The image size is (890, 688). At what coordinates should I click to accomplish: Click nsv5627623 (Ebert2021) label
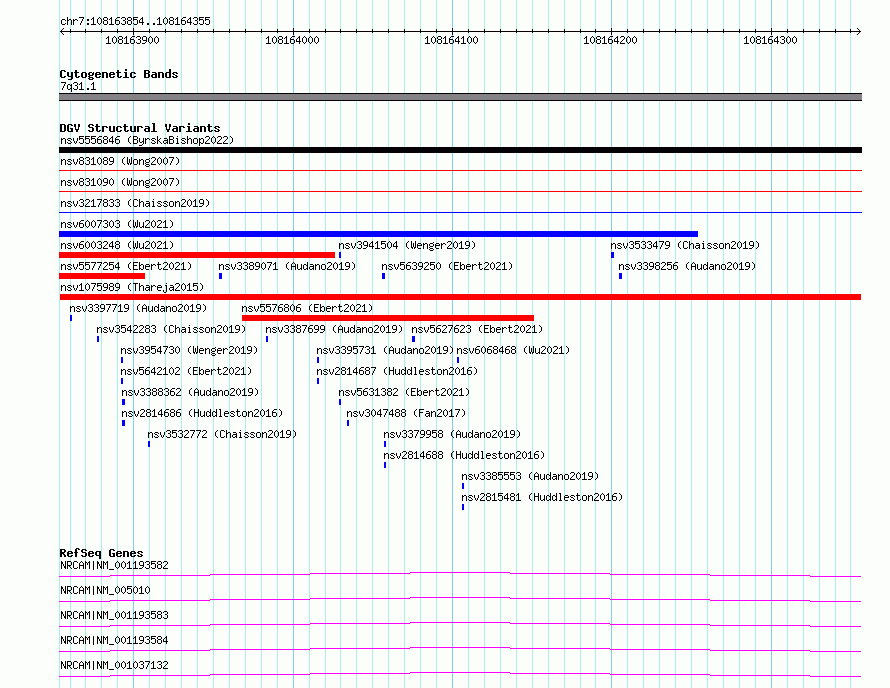tap(477, 329)
